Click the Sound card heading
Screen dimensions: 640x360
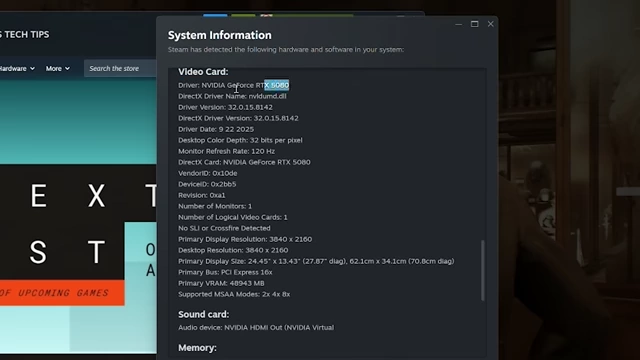click(x=203, y=315)
